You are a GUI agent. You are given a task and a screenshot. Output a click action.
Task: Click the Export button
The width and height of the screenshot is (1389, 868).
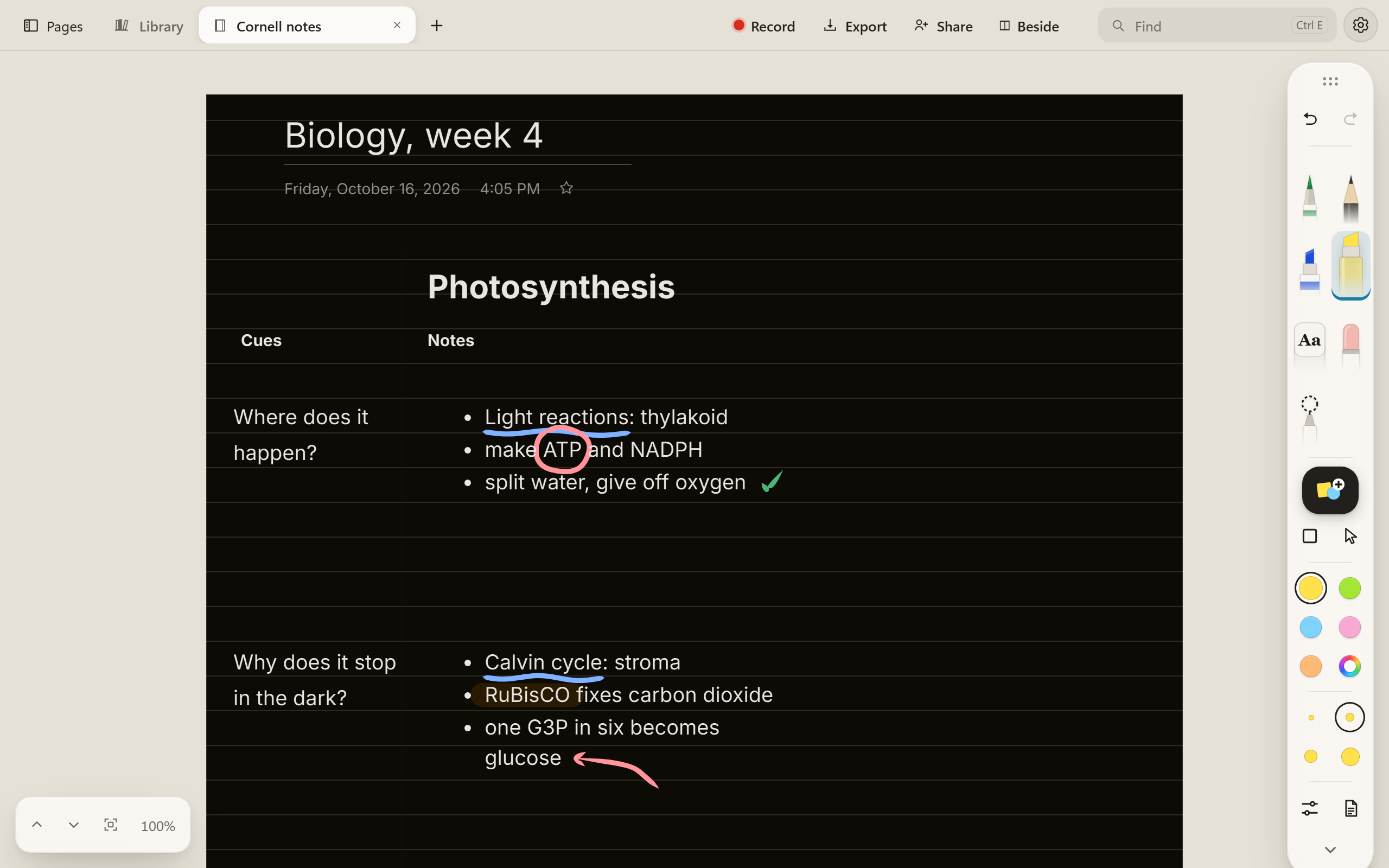[x=855, y=26]
